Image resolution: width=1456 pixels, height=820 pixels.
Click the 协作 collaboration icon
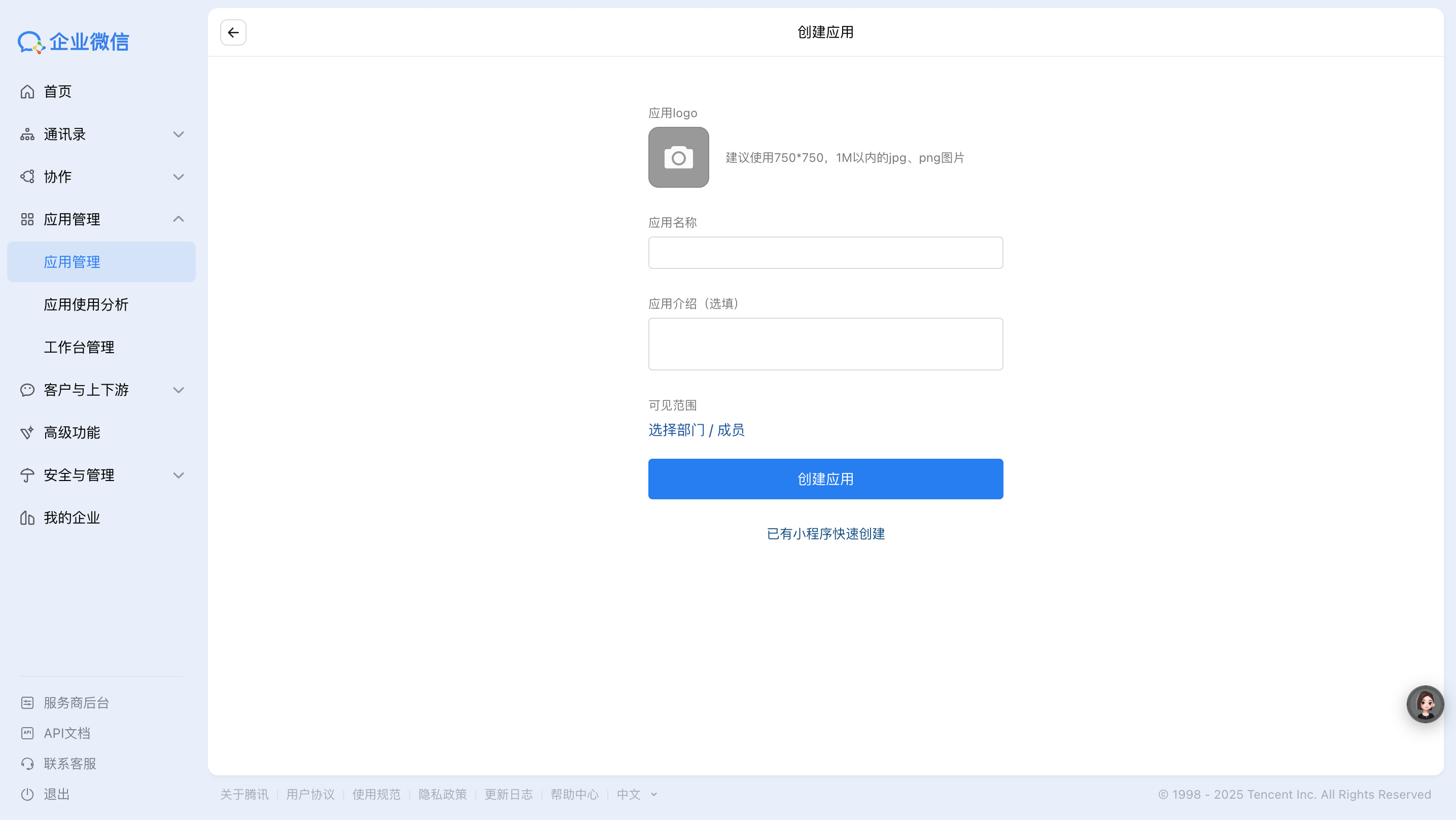pos(27,177)
